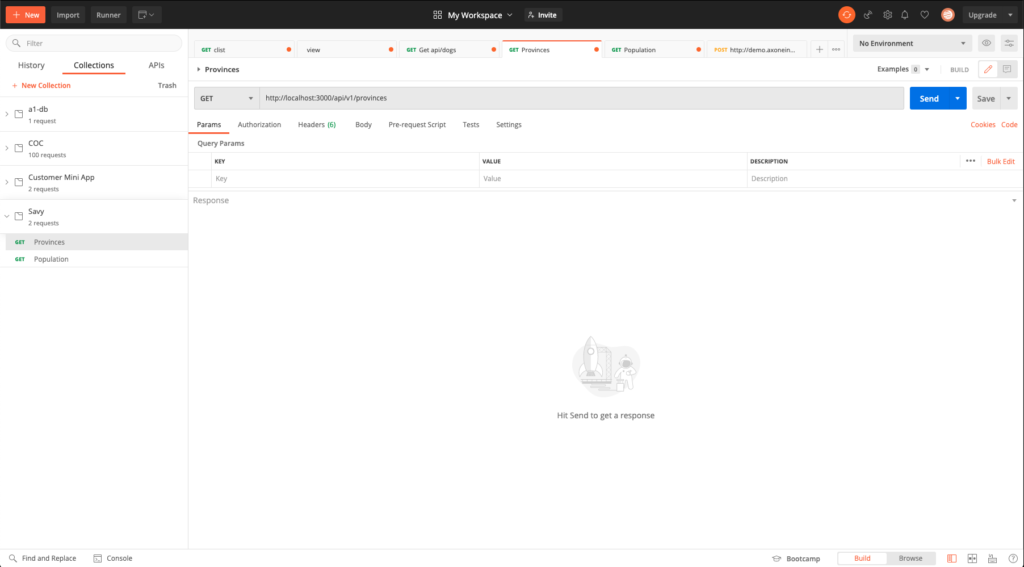Open the History tab in the sidebar
Screen dimensions: 1024x567
coord(31,65)
